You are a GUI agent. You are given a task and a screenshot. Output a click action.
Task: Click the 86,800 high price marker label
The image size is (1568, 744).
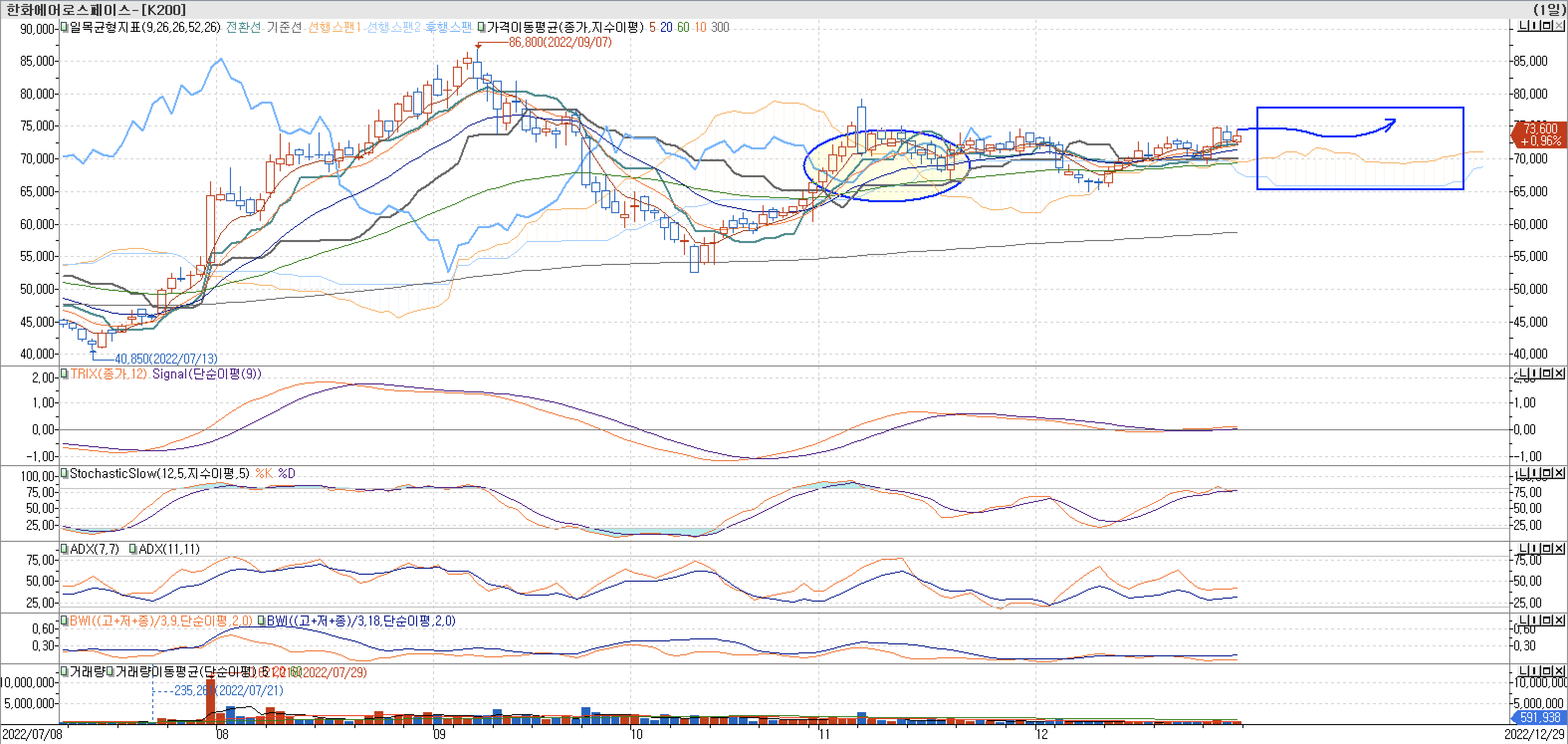pos(560,42)
